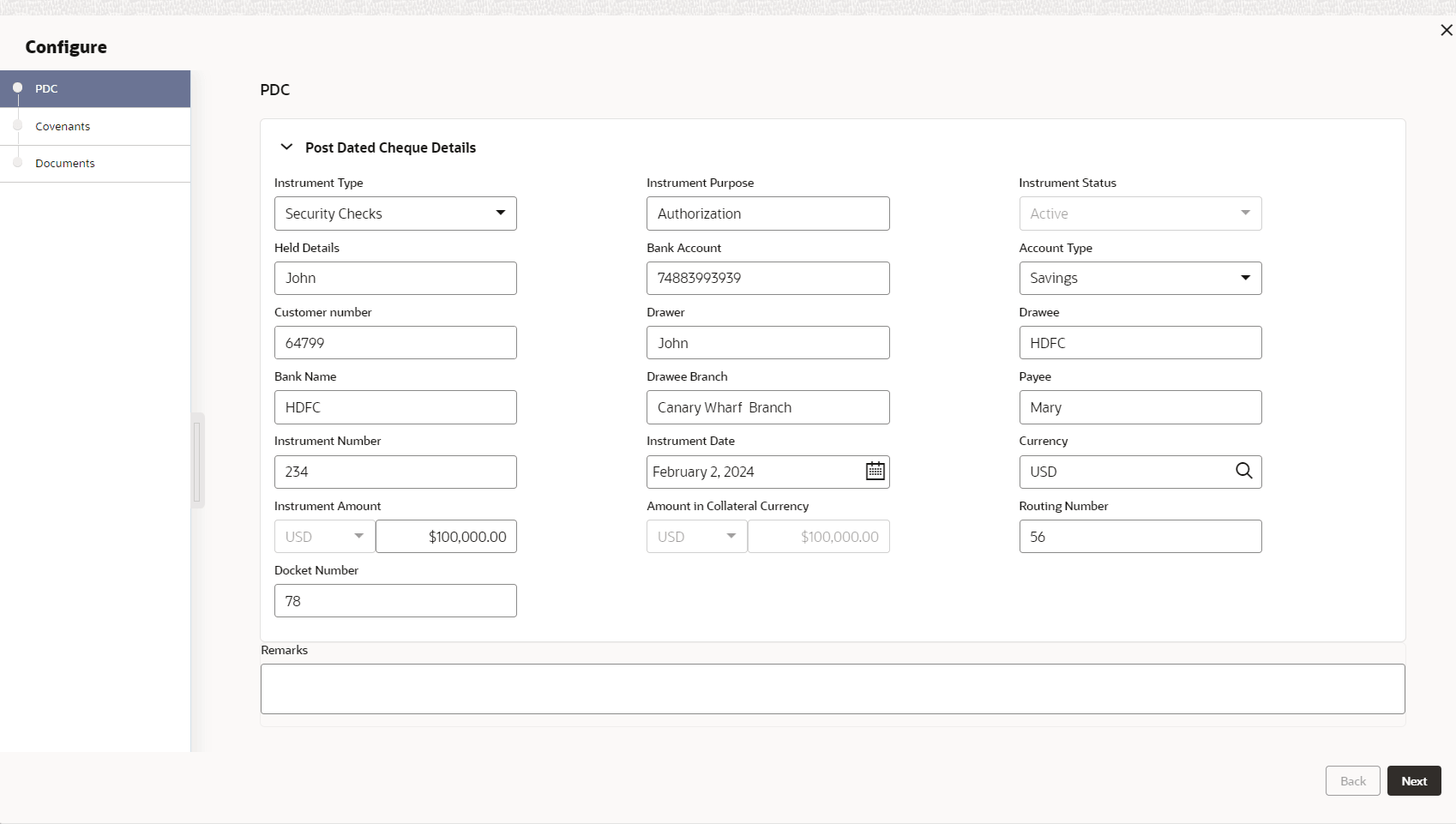This screenshot has height=824, width=1456.
Task: Click the Customer number field
Action: pos(395,343)
